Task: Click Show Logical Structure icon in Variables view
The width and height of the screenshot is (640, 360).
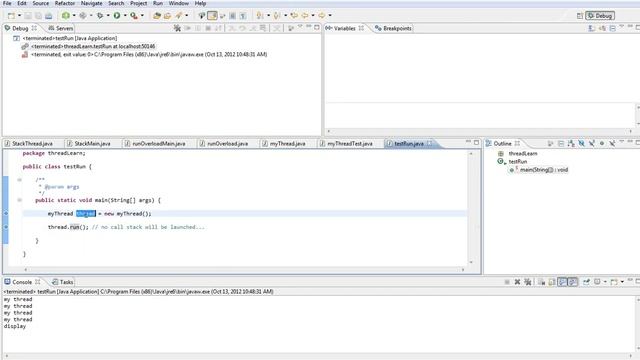Action: [x=602, y=28]
